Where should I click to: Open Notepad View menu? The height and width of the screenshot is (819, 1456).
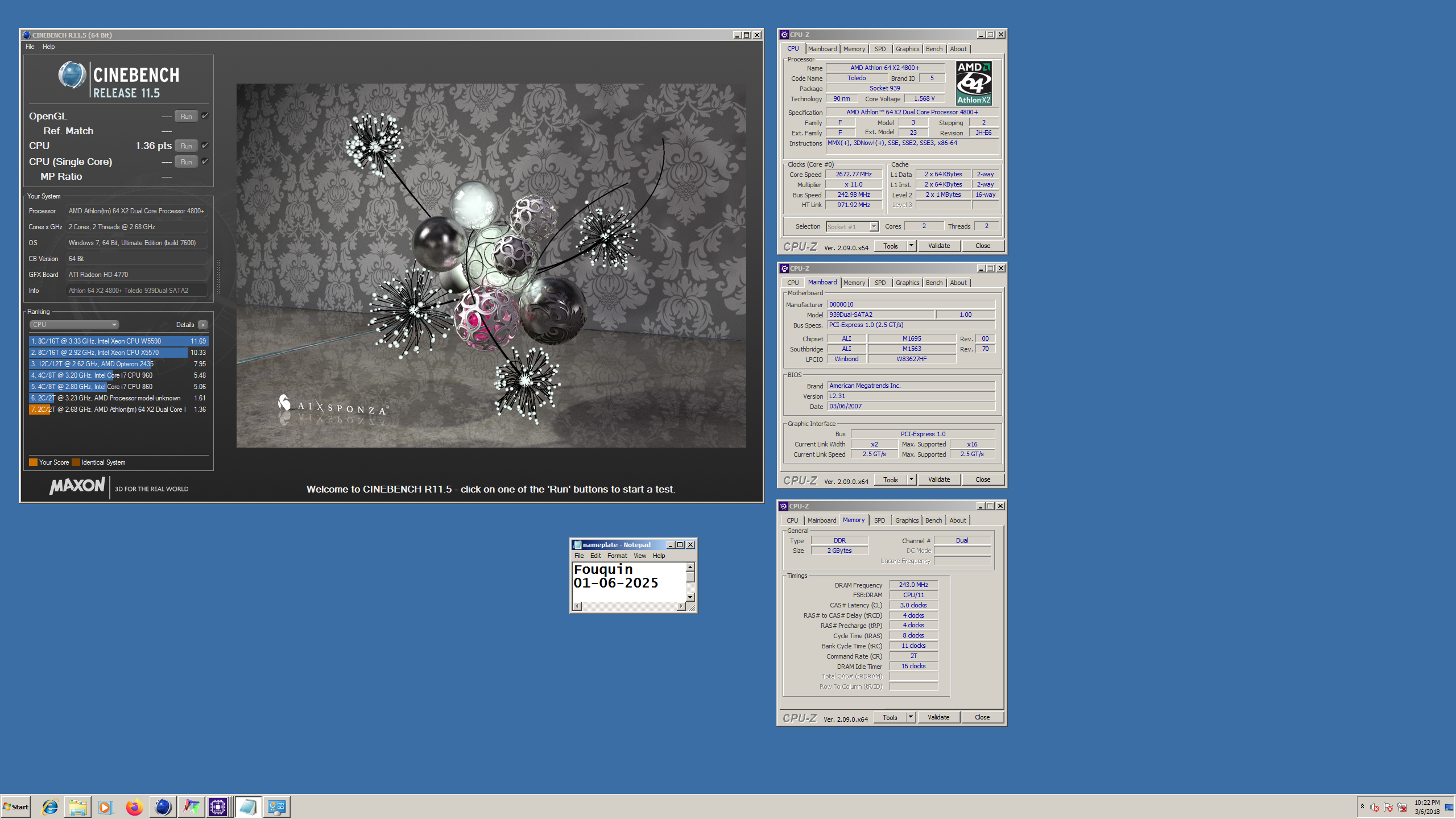640,556
